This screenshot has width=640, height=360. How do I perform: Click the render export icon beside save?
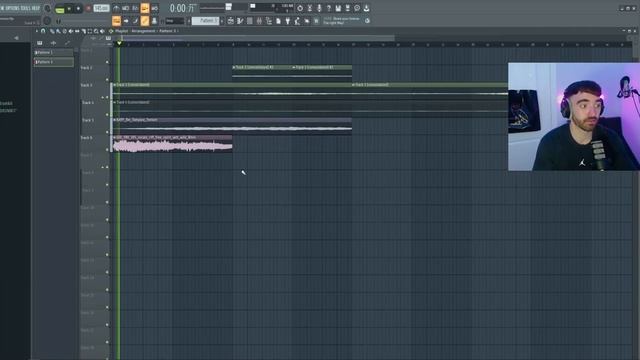click(x=347, y=8)
